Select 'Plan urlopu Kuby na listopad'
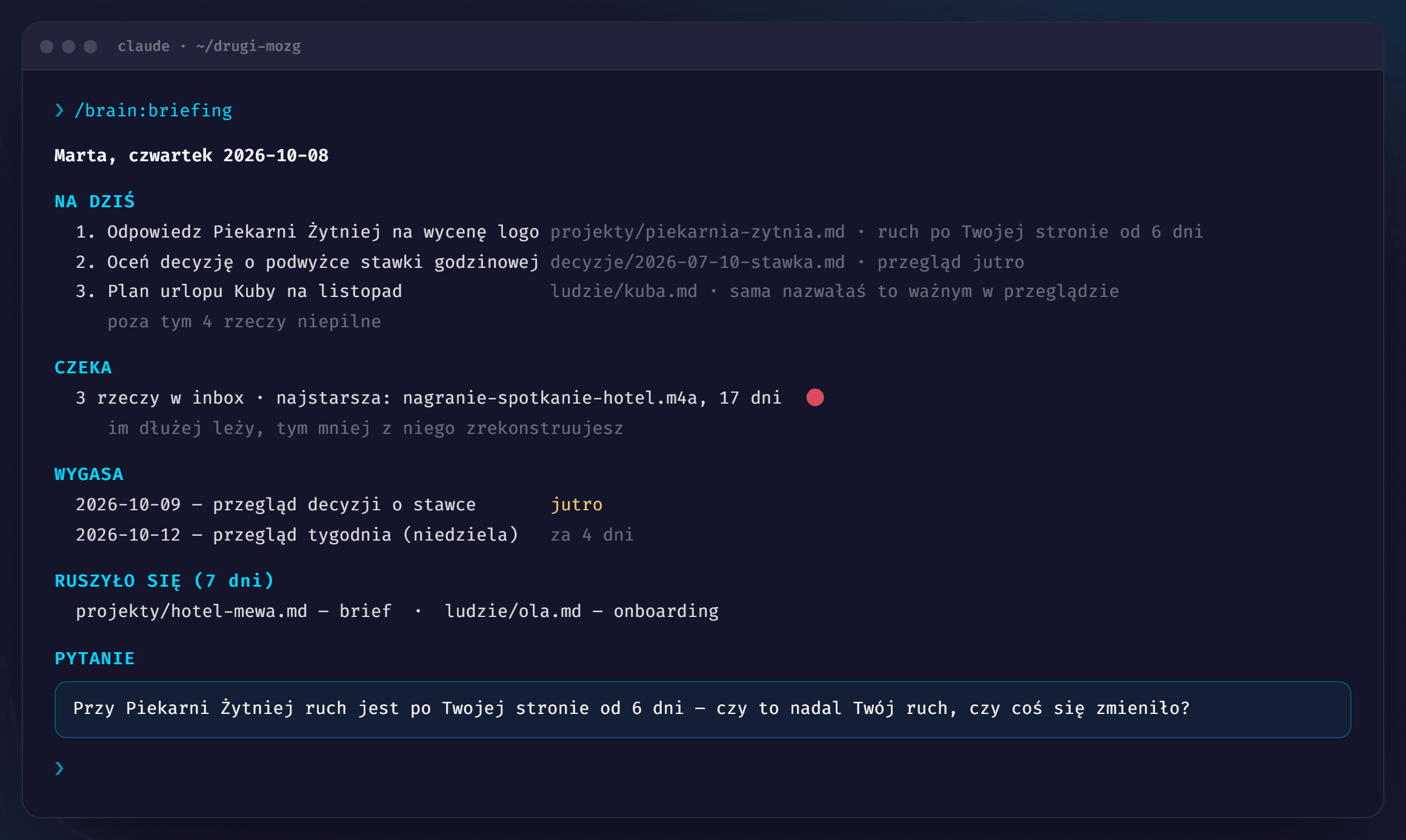1406x840 pixels. pyautogui.click(x=255, y=292)
